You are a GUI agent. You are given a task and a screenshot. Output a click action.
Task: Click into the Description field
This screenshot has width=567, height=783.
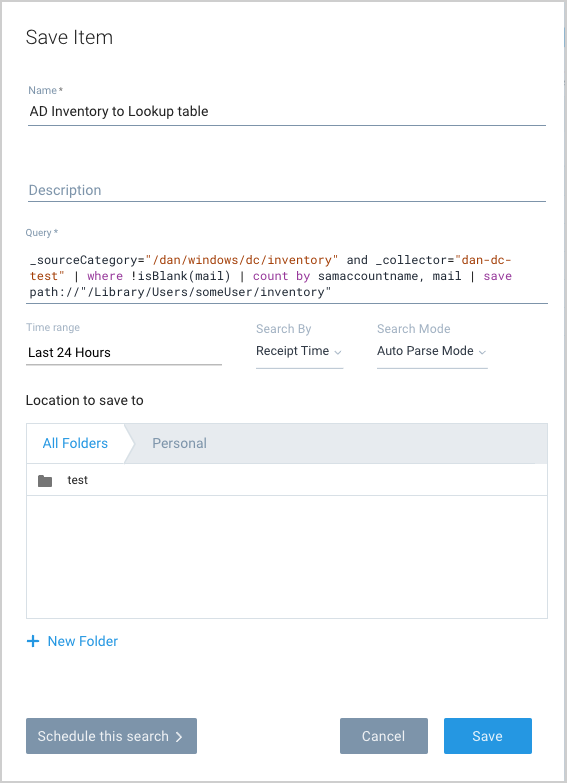(287, 190)
